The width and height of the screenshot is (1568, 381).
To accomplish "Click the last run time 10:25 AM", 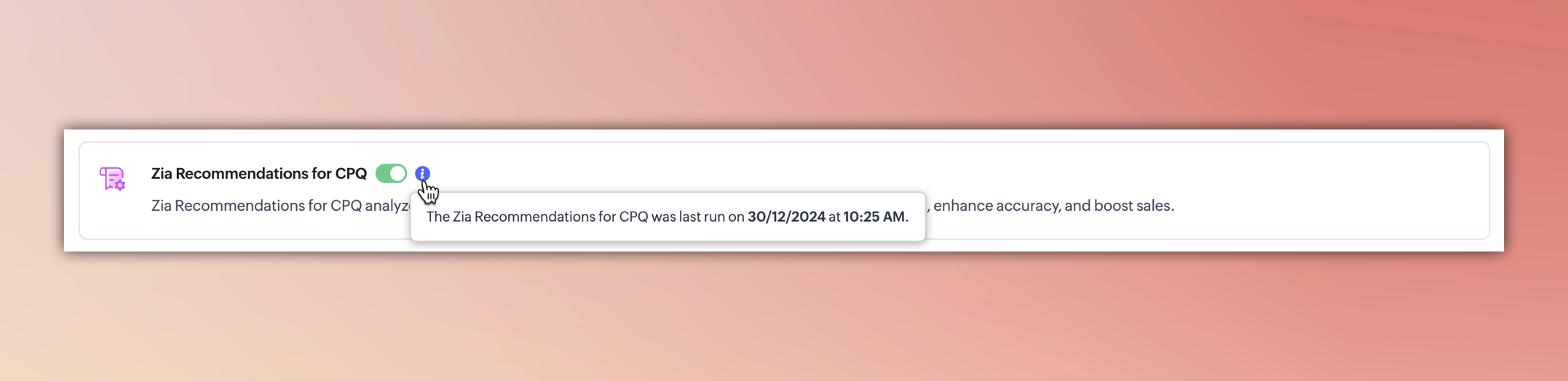I will (874, 217).
